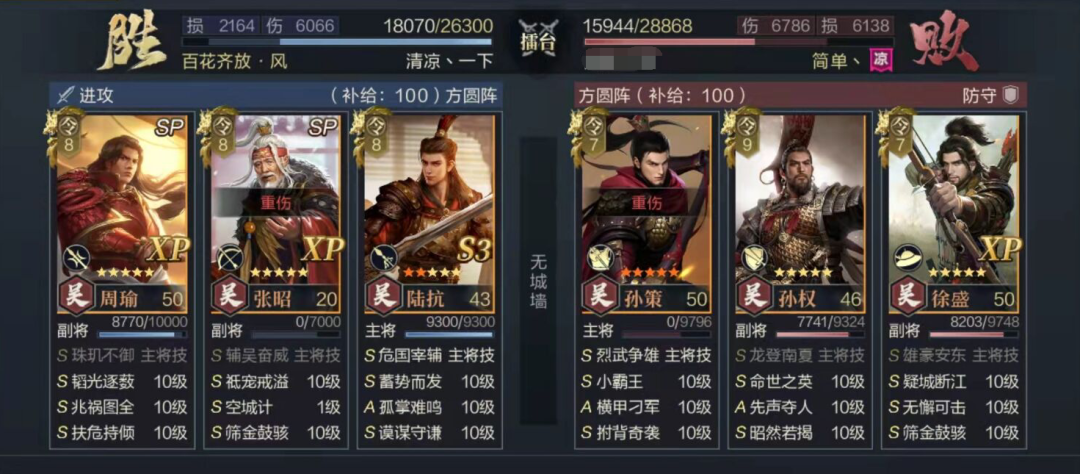Click Xu Sheng's hat troop-type icon
Image resolution: width=1080 pixels, height=474 pixels.
pyautogui.click(x=908, y=258)
